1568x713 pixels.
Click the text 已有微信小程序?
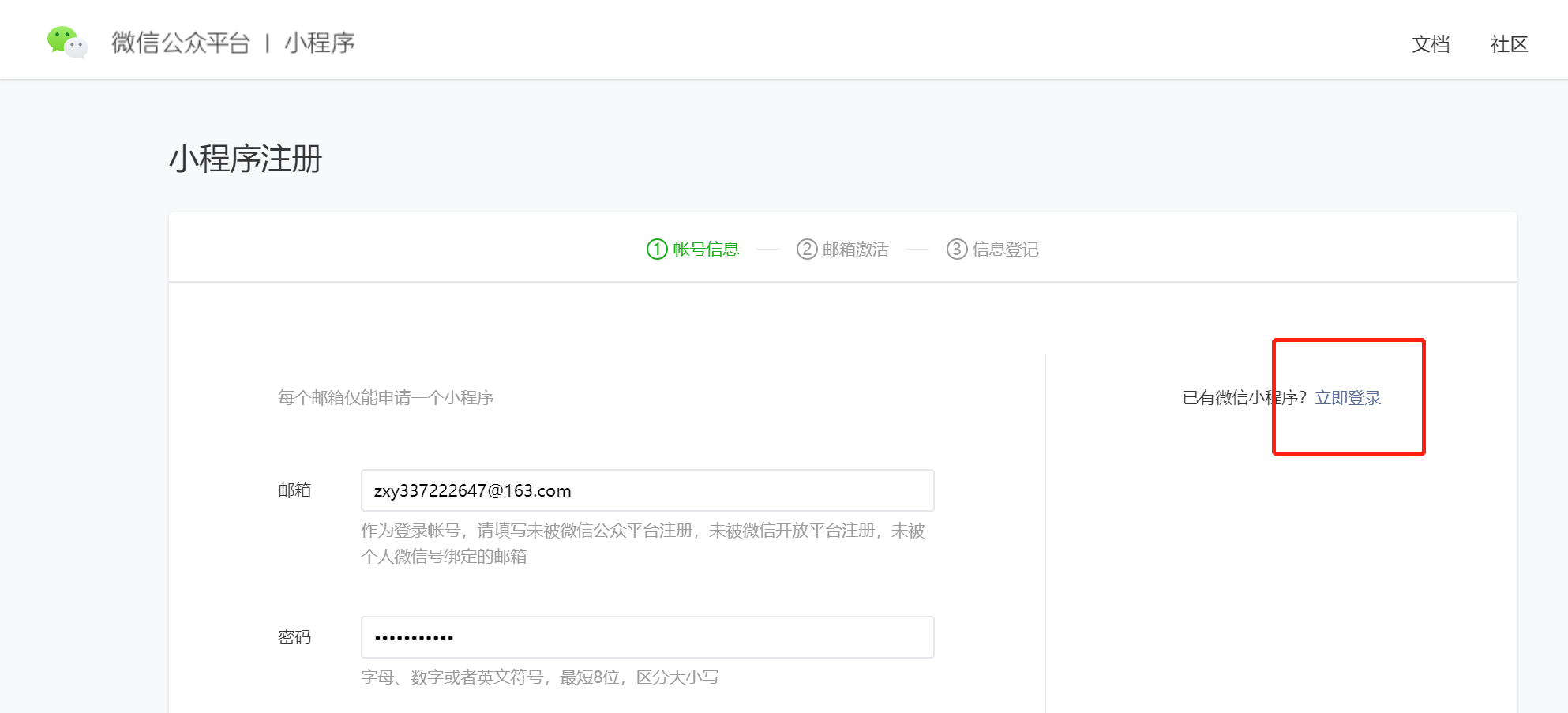coord(1244,398)
